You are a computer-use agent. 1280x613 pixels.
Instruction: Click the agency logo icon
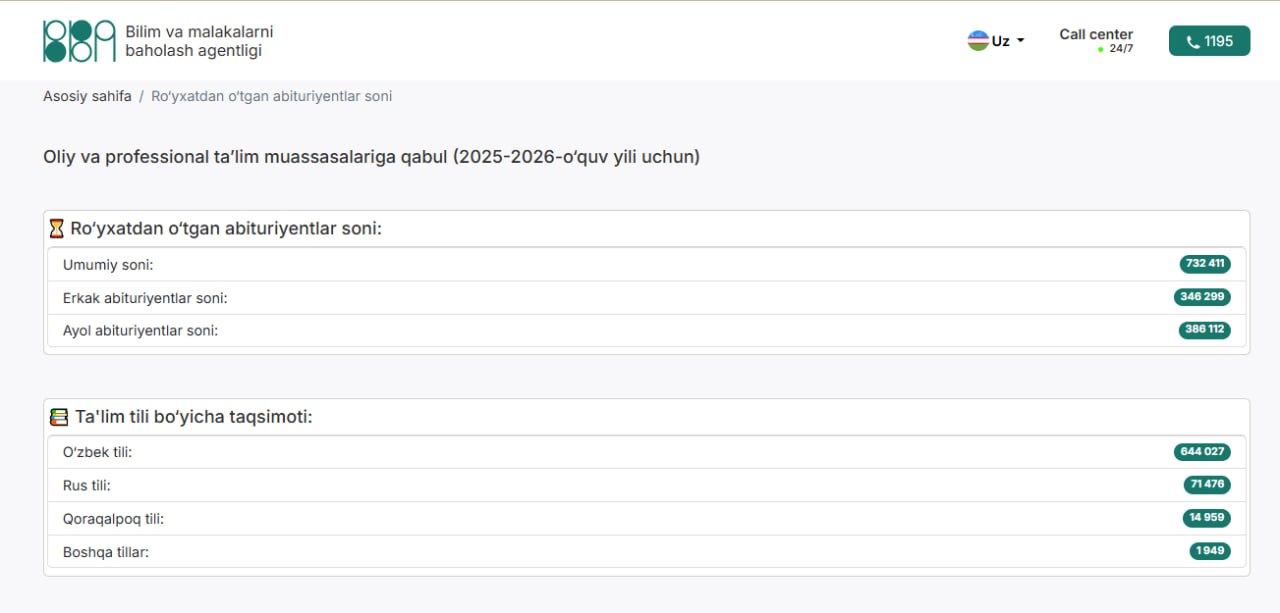[80, 41]
